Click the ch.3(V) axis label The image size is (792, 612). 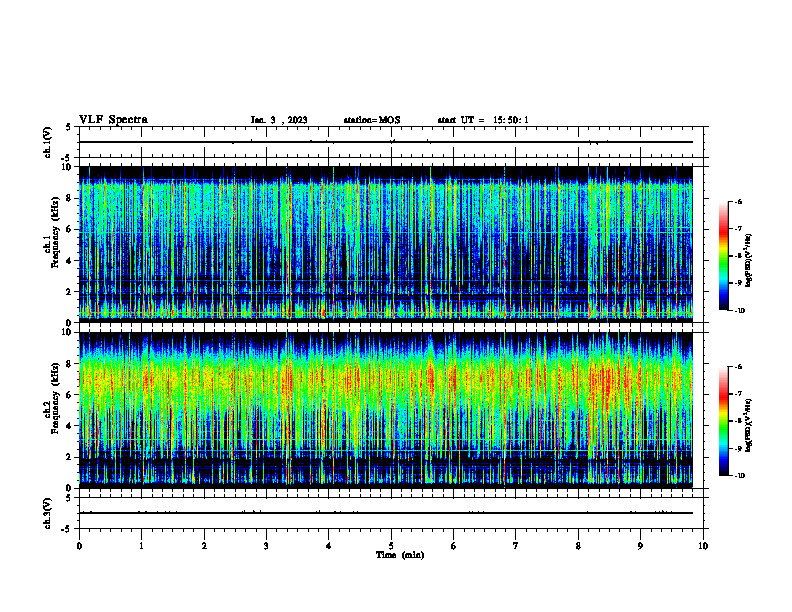pos(48,513)
